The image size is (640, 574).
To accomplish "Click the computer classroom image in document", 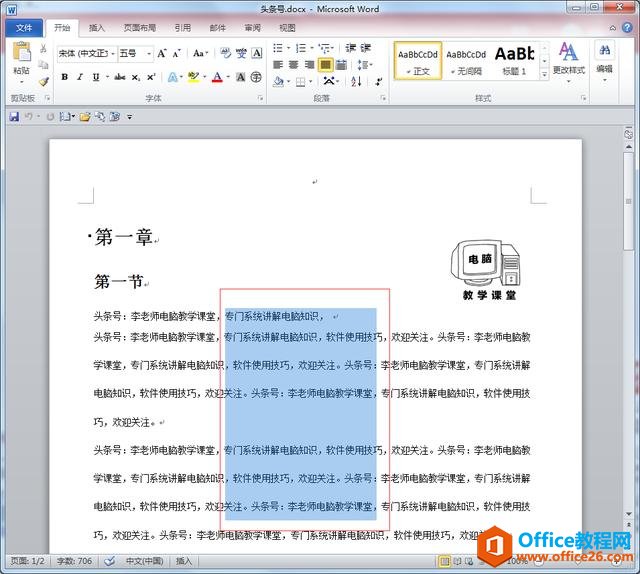I will coord(488,269).
